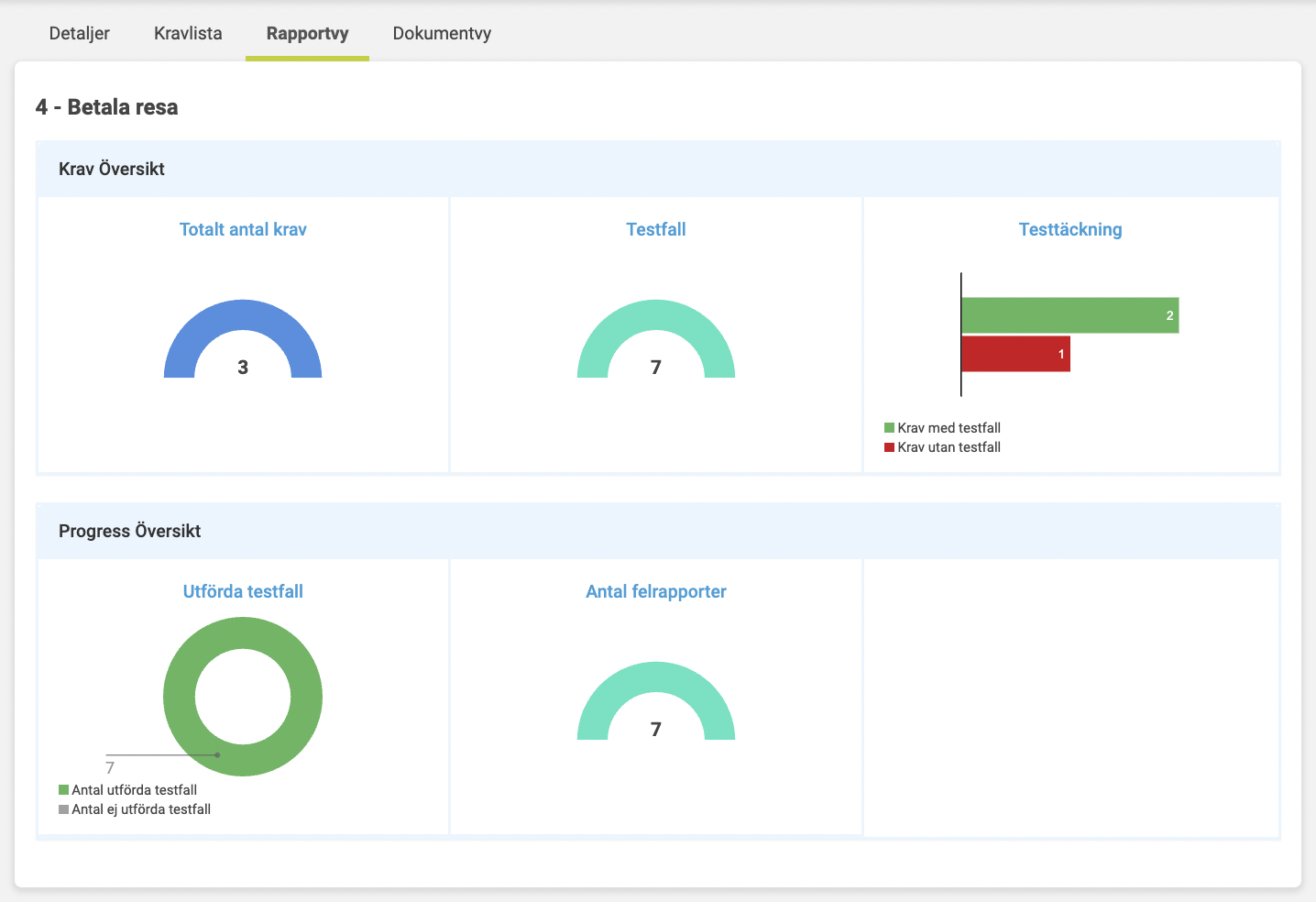Open the Dokumentvy tab

click(x=442, y=34)
